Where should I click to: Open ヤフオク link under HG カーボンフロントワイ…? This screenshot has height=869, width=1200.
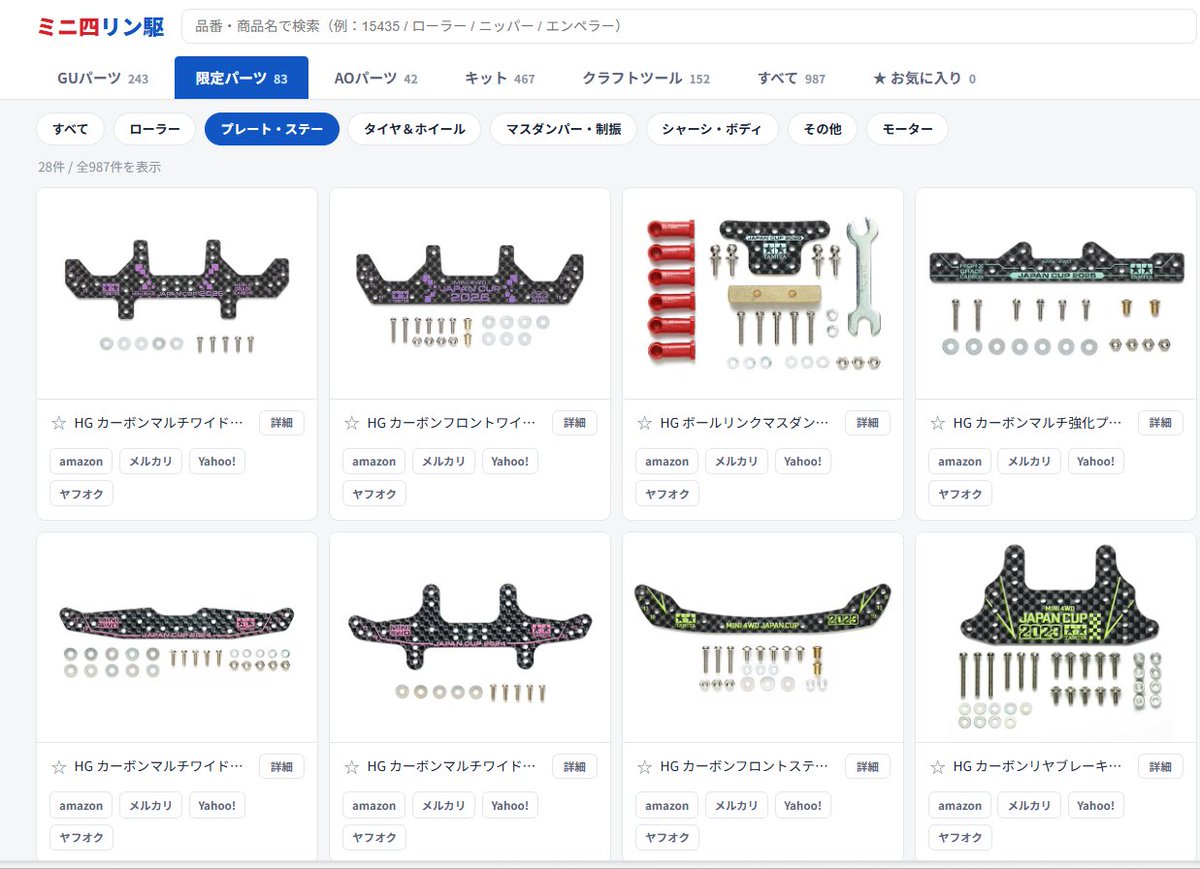pyautogui.click(x=374, y=493)
